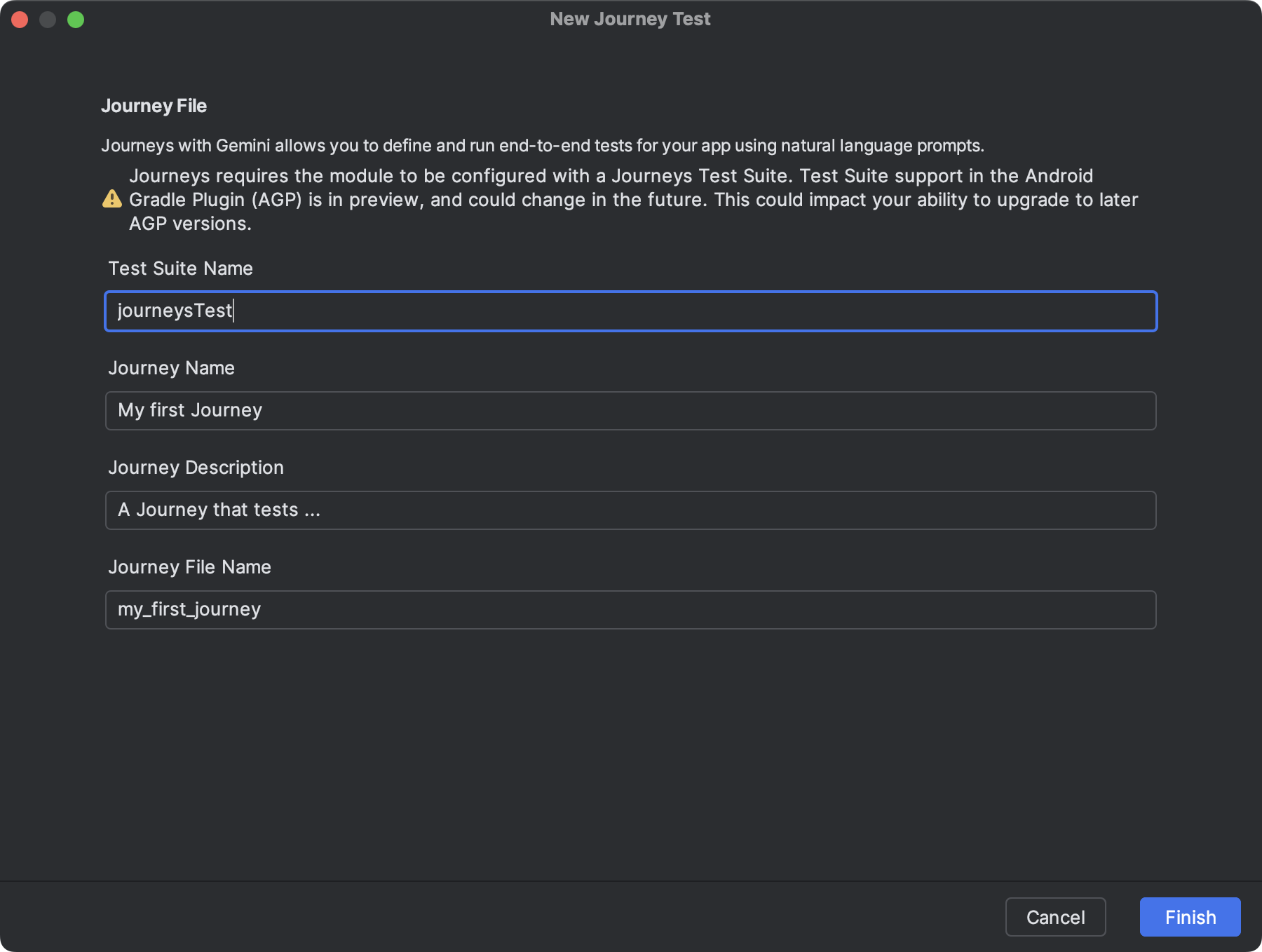The height and width of the screenshot is (952, 1262).
Task: Click the Journey File Name input
Action: click(631, 610)
